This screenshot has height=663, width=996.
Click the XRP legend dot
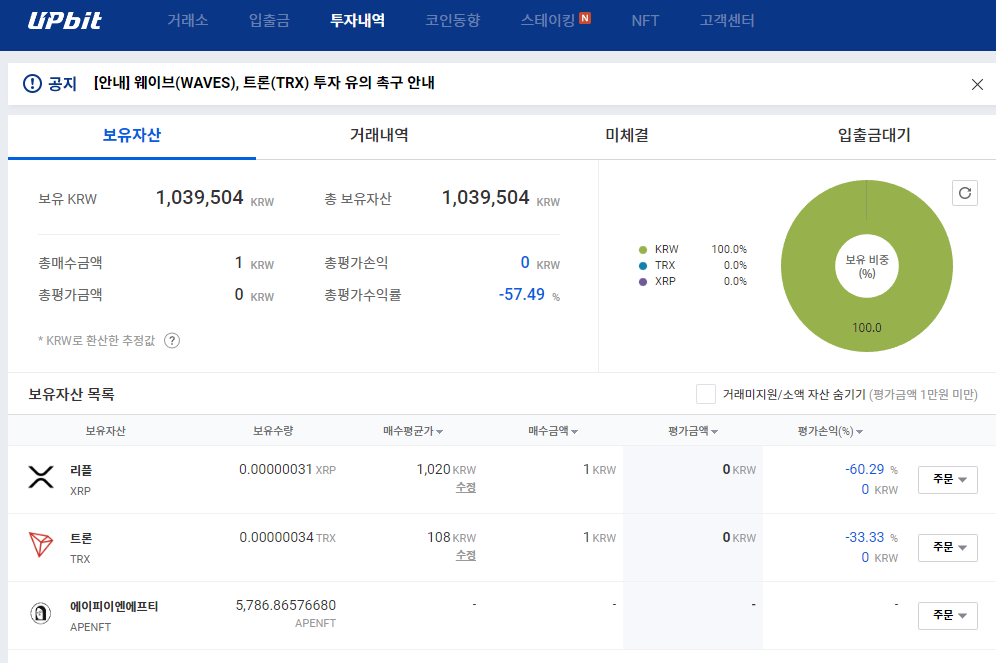click(x=643, y=281)
